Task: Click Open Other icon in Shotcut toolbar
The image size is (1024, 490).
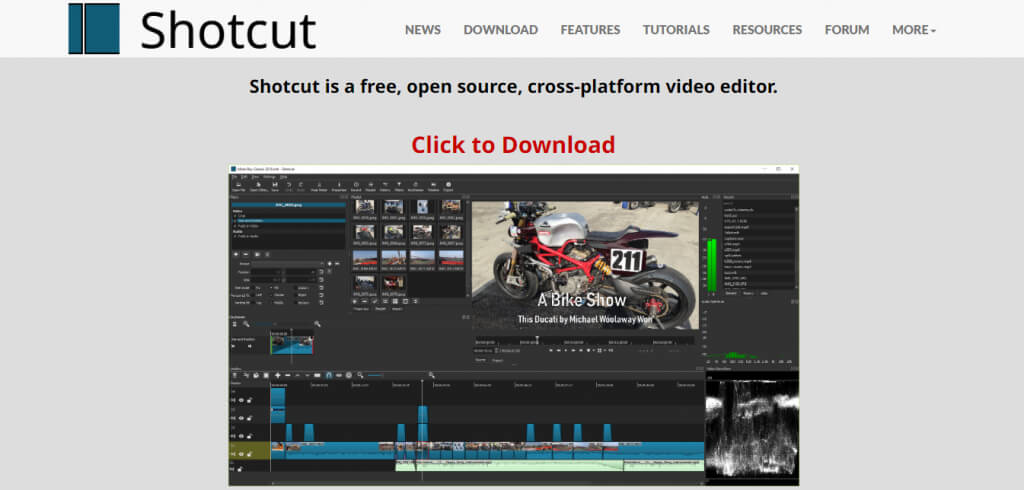Action: 259,186
